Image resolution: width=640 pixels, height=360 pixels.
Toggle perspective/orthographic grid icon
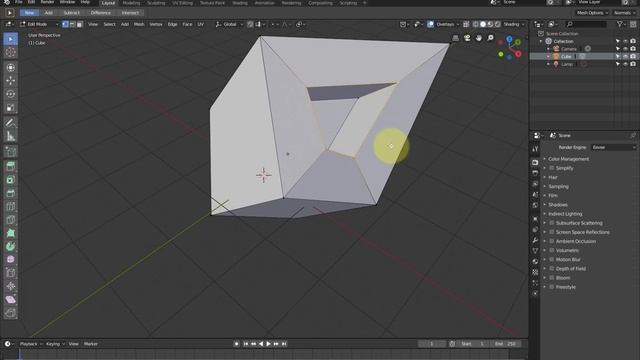pos(456,38)
